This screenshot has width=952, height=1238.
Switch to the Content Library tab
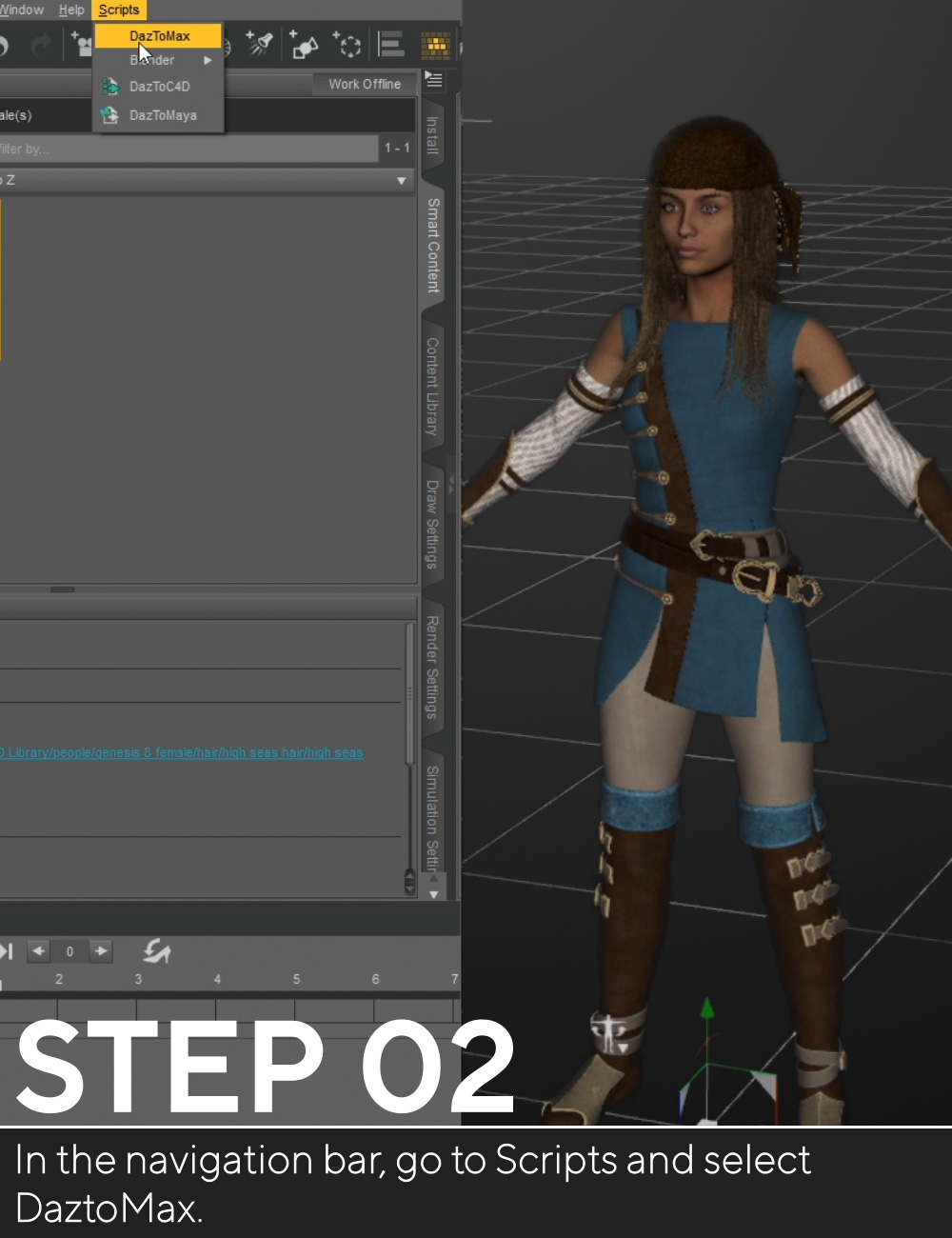tap(432, 387)
